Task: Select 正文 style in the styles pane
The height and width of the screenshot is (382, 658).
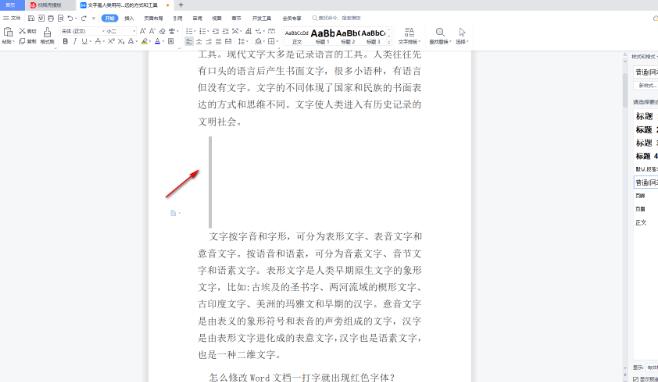Action: tap(645, 222)
